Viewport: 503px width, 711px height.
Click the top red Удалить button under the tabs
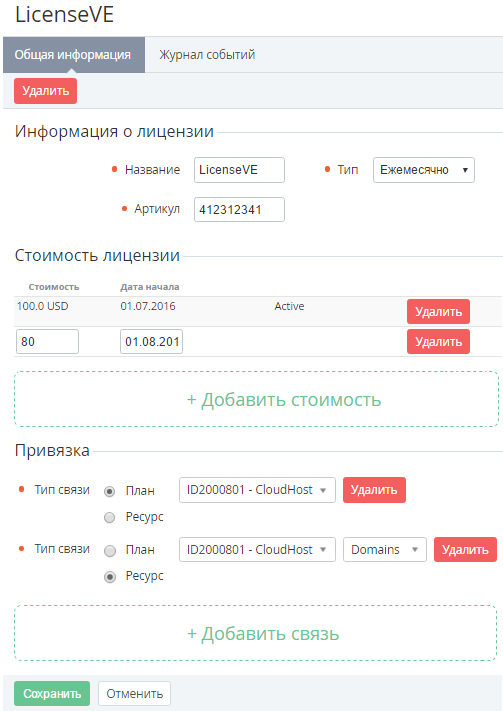pyautogui.click(x=45, y=91)
